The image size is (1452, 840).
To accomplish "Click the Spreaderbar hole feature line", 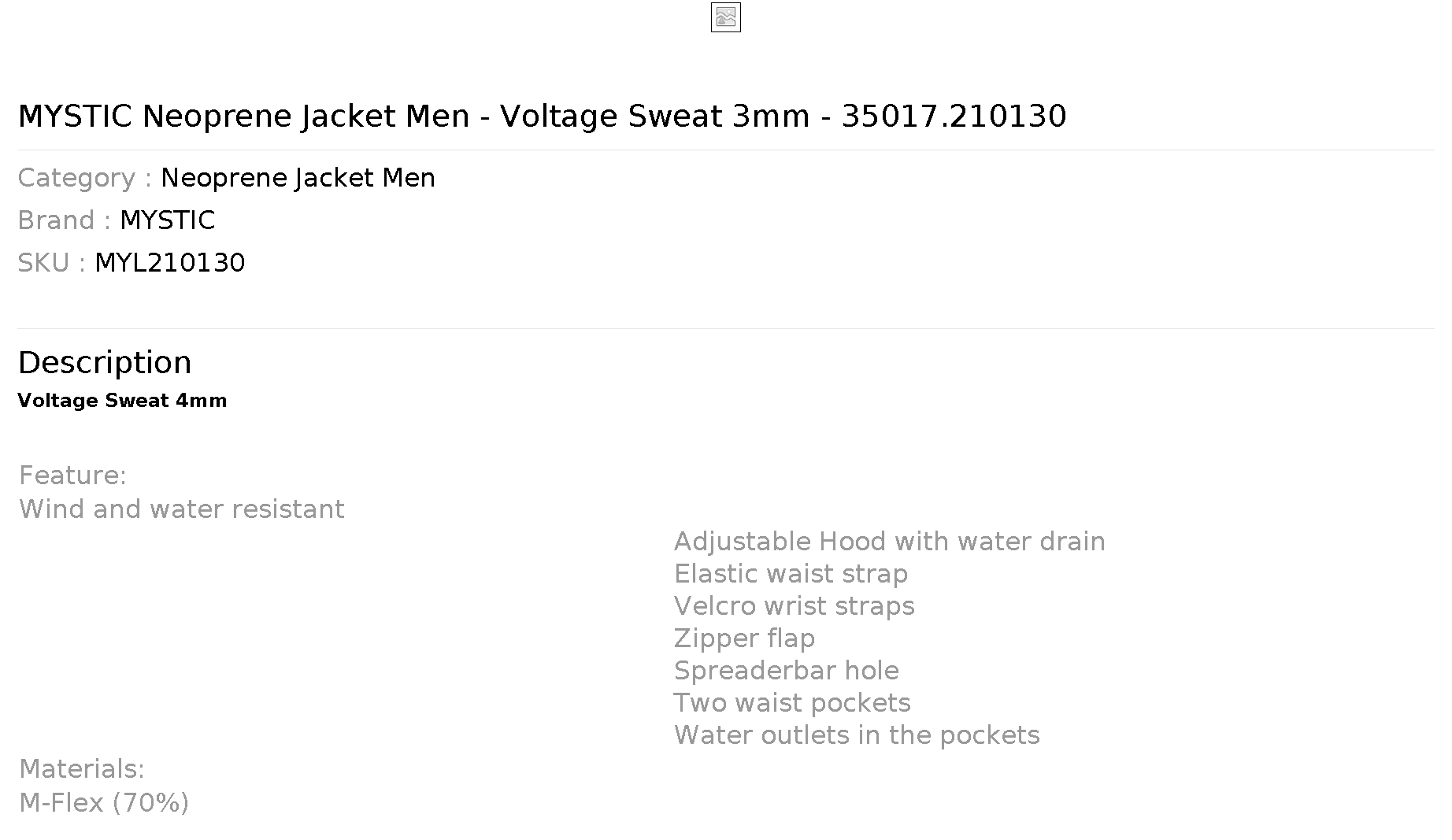I will tap(787, 671).
